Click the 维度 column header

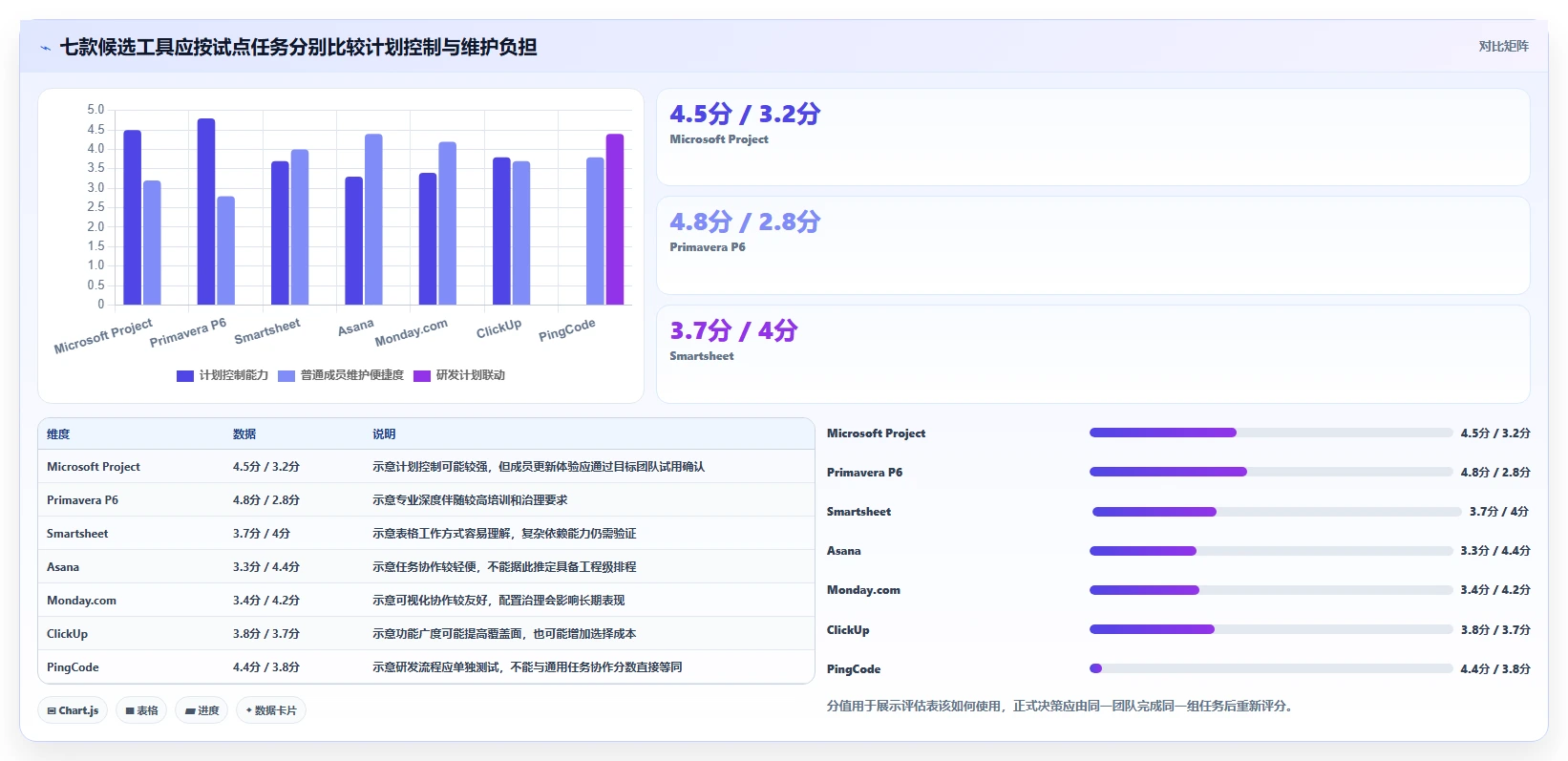click(x=58, y=433)
